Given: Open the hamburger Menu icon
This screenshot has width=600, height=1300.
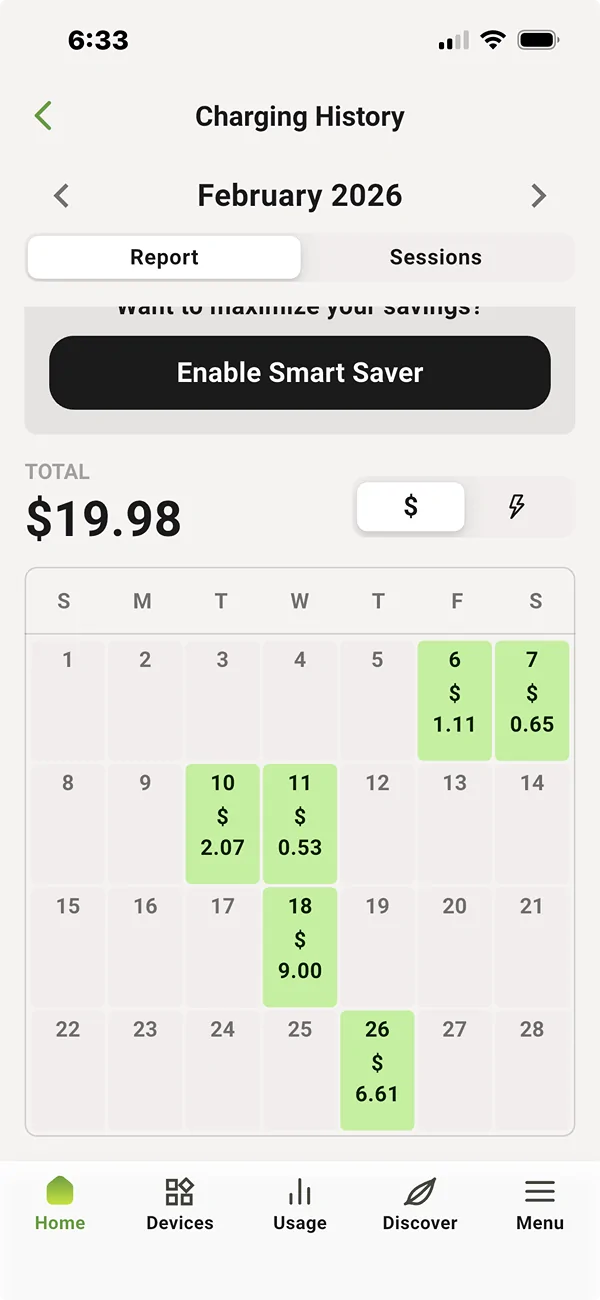Looking at the screenshot, I should point(540,1192).
